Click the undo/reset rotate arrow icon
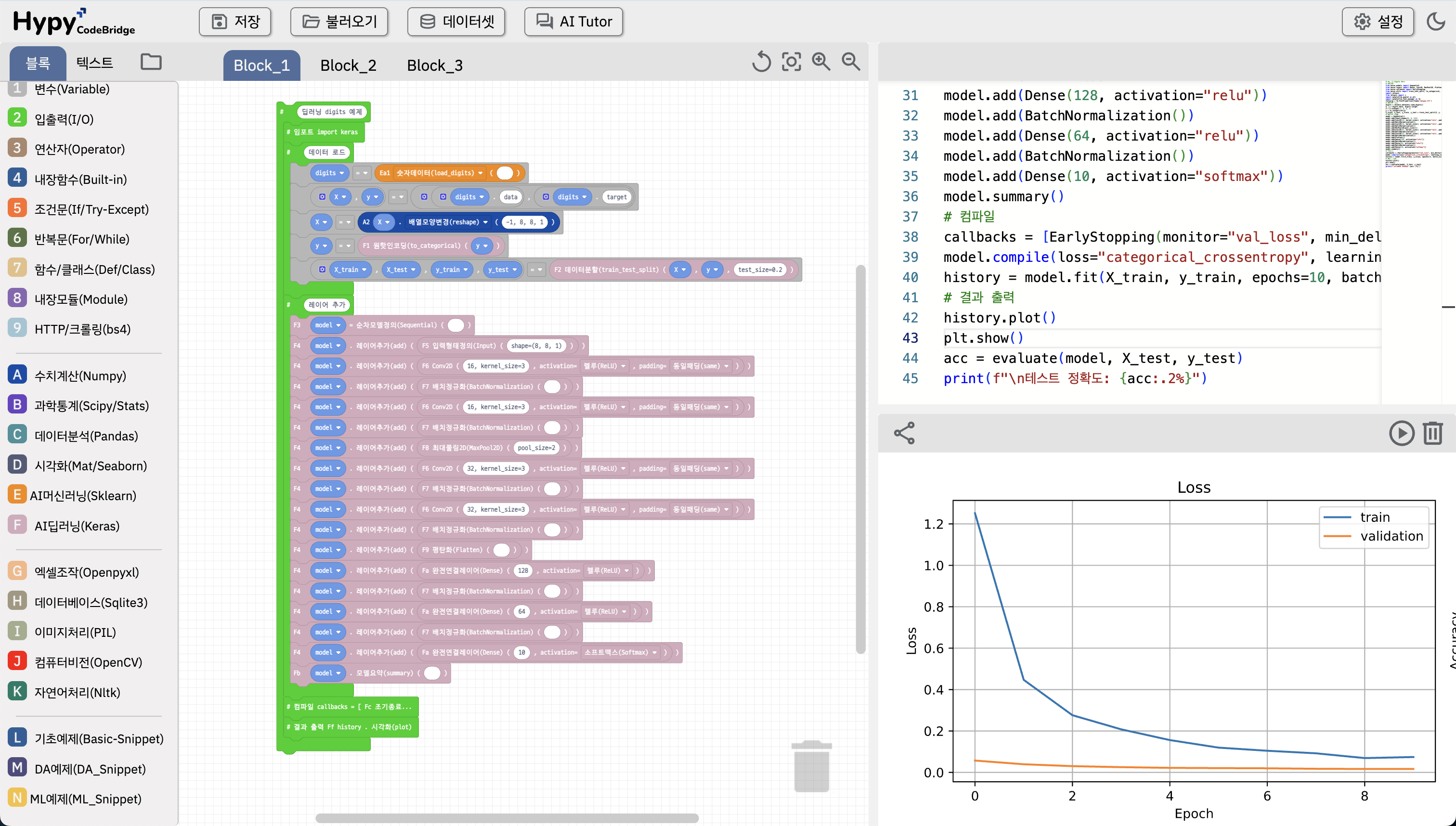1456x826 pixels. pyautogui.click(x=762, y=61)
